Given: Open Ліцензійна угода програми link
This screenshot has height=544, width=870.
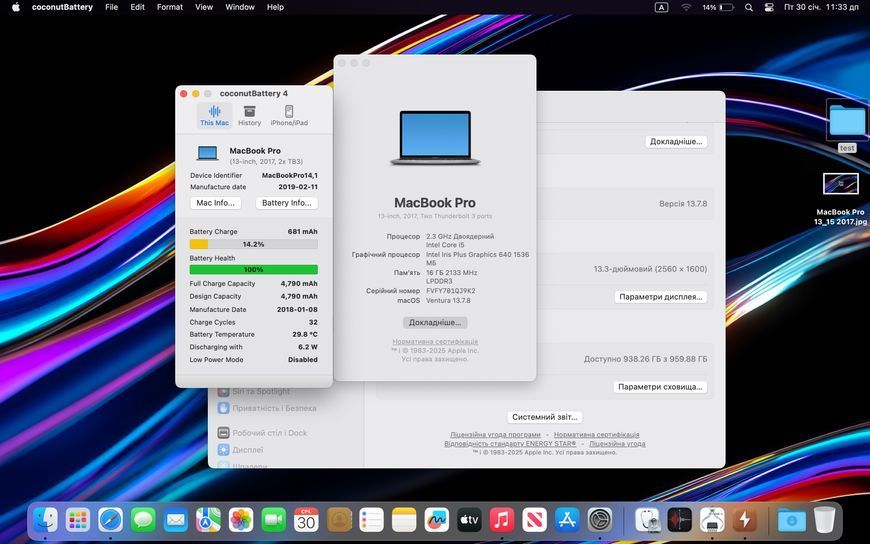Looking at the screenshot, I should click(495, 435).
